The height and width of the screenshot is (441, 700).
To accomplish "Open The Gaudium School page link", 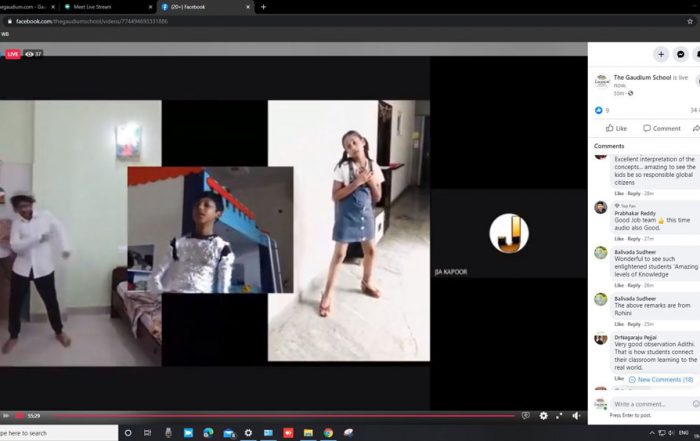I will tap(641, 77).
